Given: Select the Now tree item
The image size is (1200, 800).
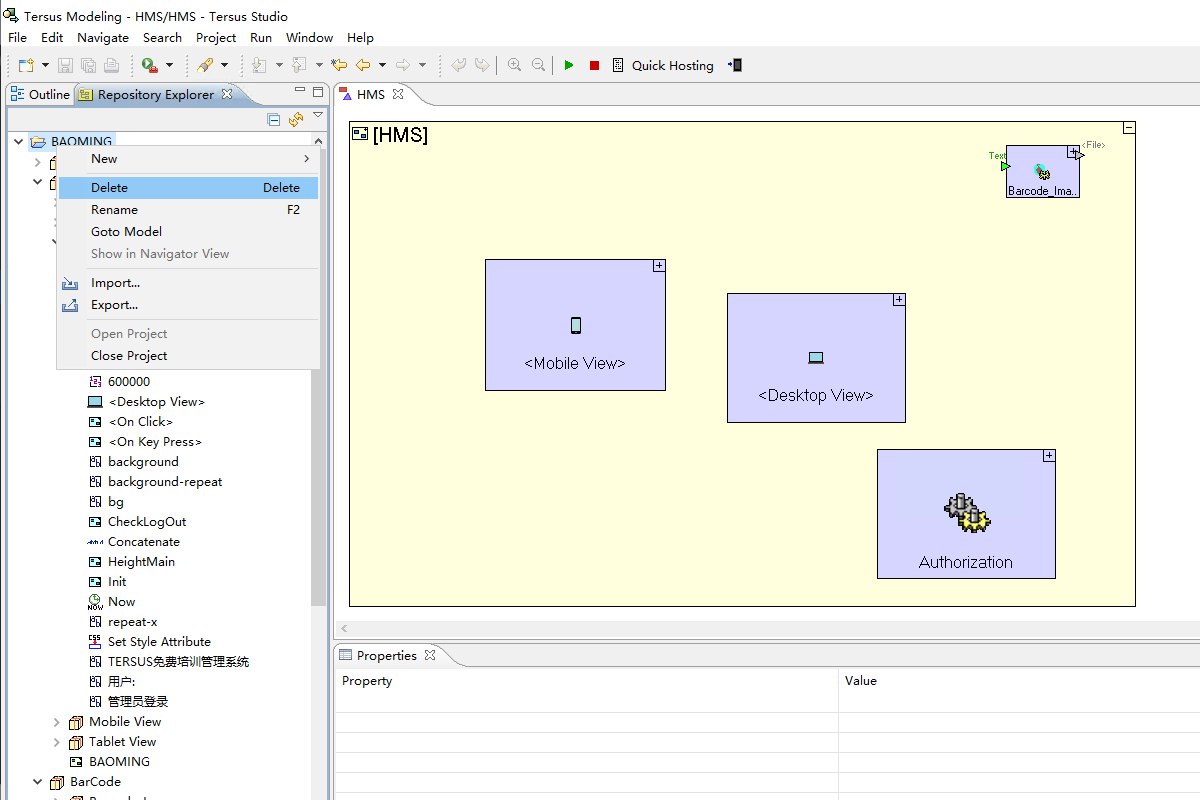Looking at the screenshot, I should (111, 602).
